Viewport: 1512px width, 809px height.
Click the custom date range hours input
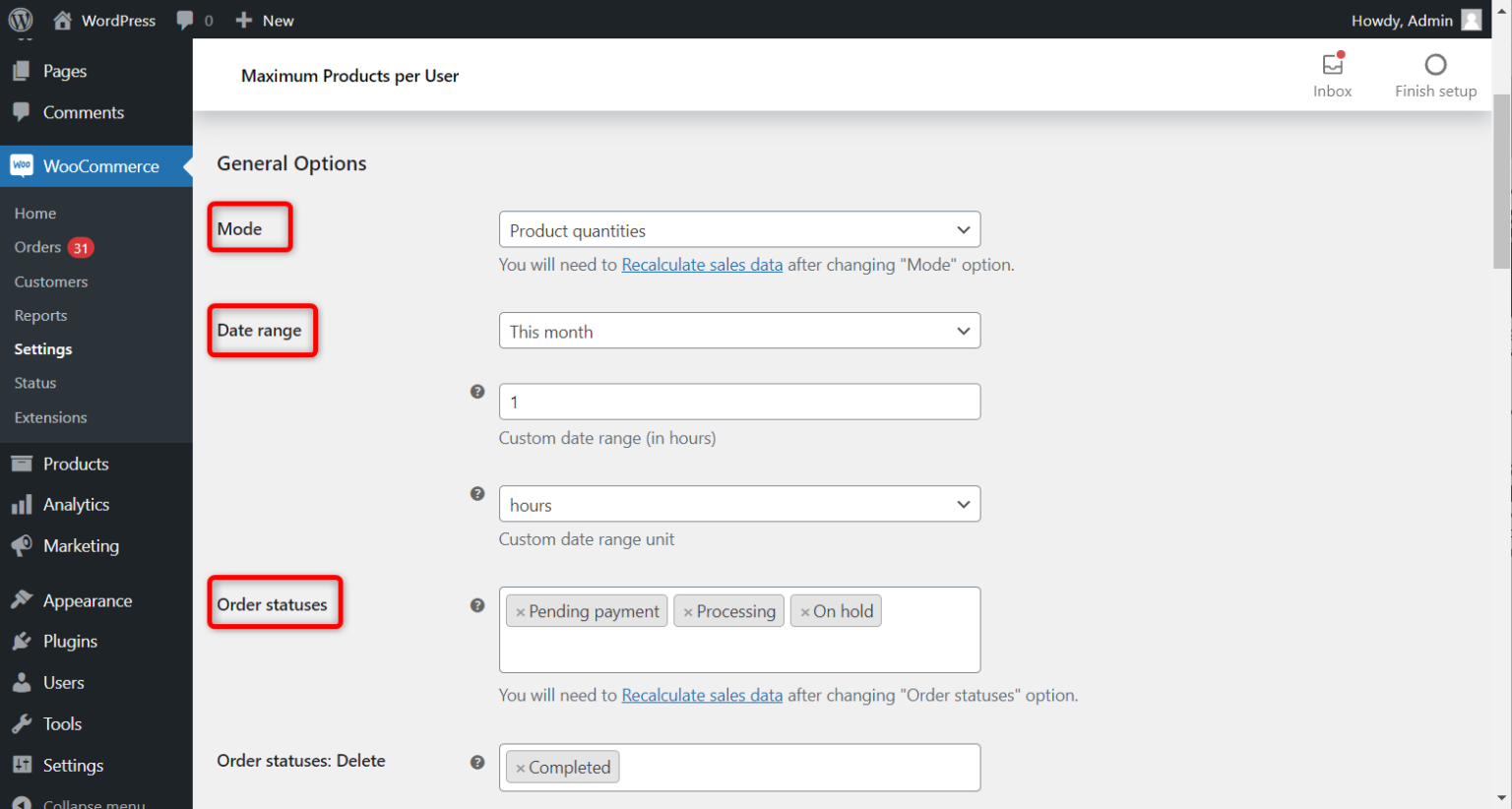click(739, 402)
